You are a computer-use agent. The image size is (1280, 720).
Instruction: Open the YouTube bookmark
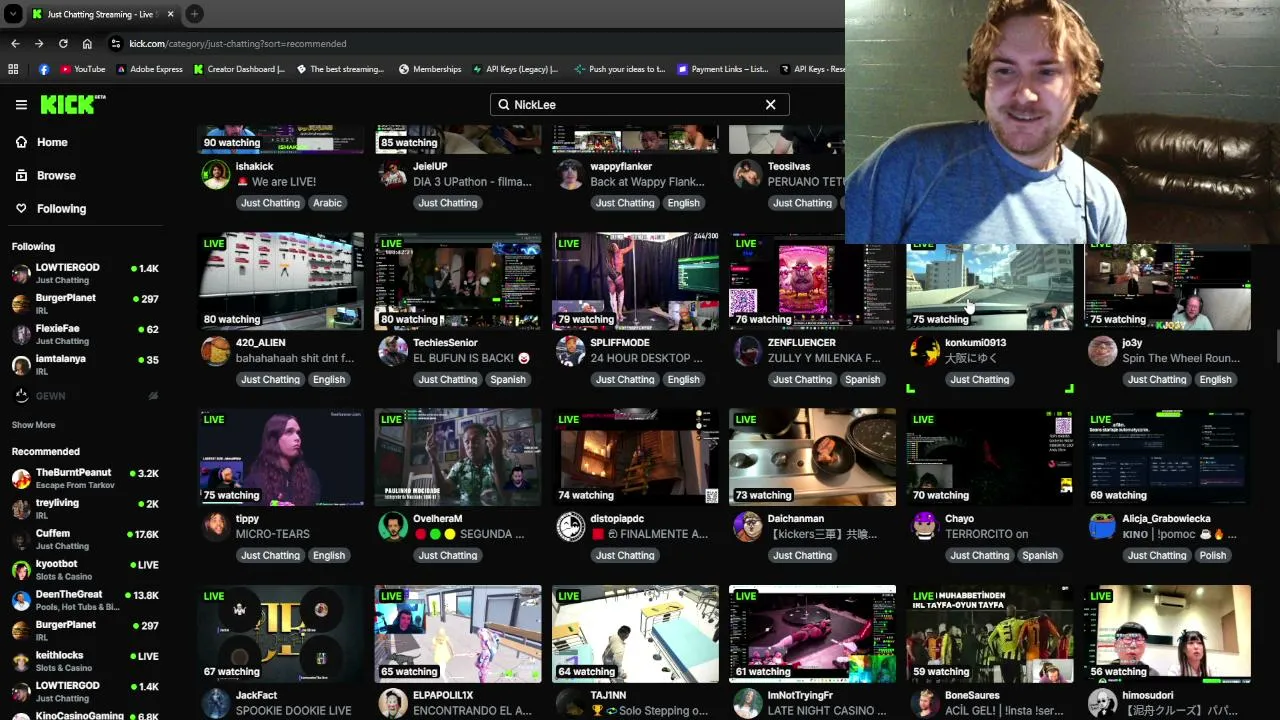pyautogui.click(x=82, y=69)
